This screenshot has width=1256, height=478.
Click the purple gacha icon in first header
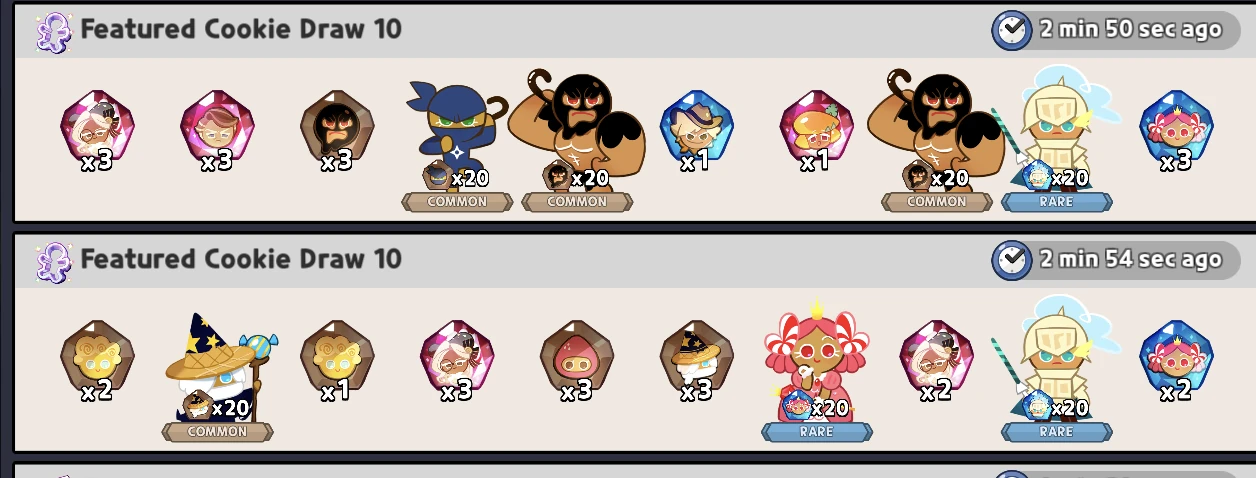(52, 30)
